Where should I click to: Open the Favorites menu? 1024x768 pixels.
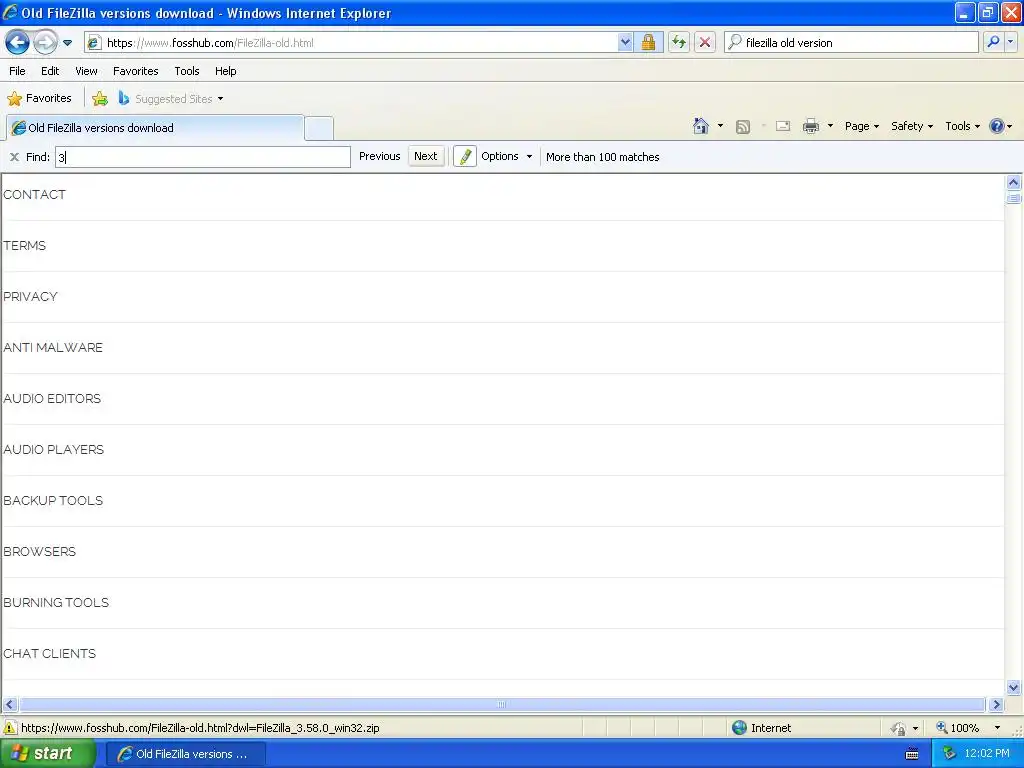[136, 71]
